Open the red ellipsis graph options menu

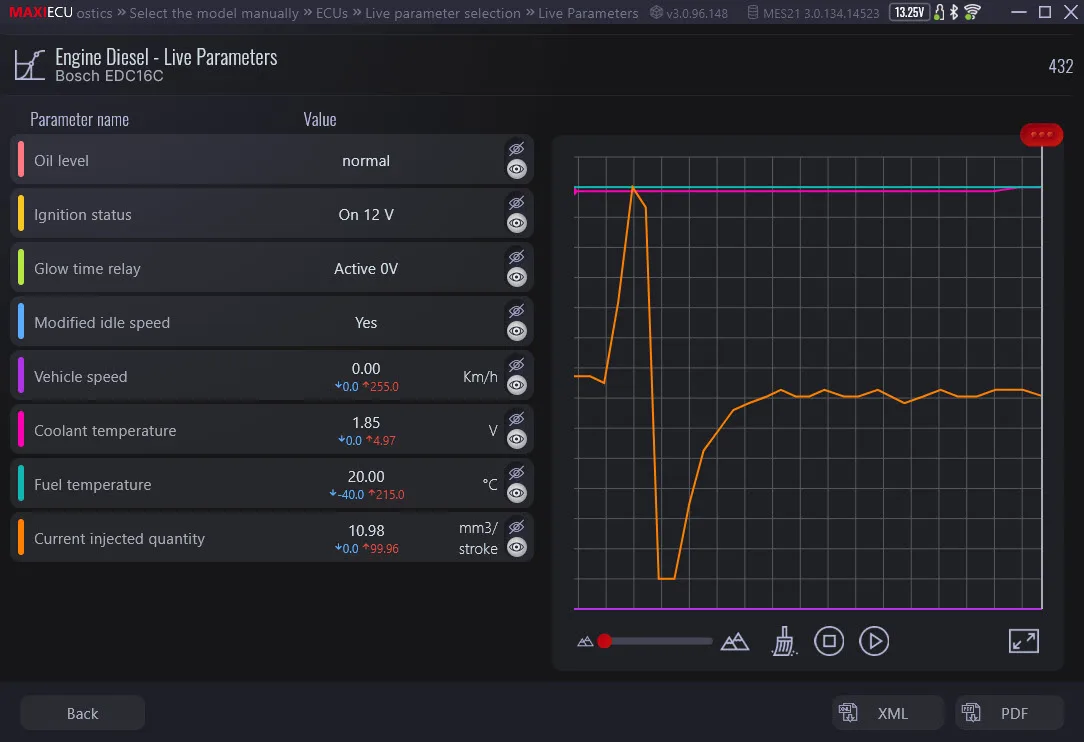1041,134
